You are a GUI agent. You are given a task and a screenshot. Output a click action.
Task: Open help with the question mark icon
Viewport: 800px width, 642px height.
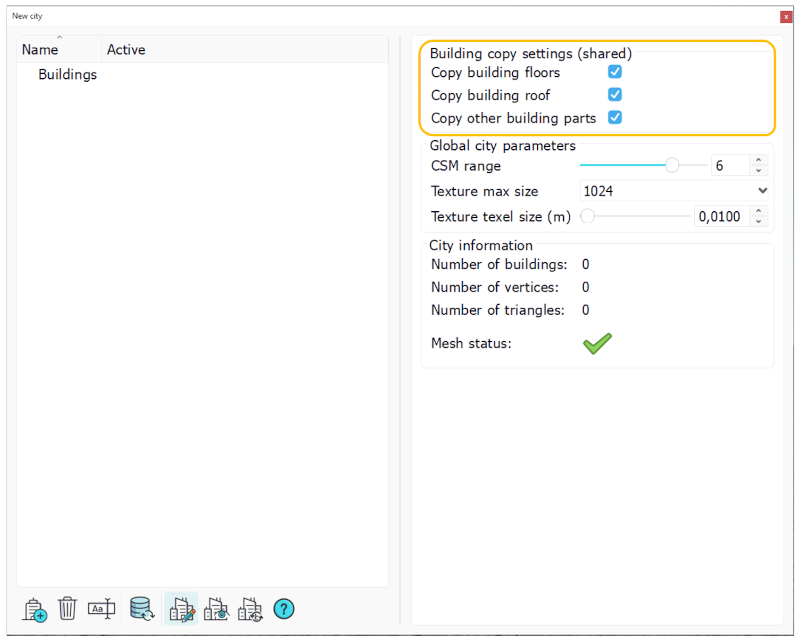[x=284, y=608]
